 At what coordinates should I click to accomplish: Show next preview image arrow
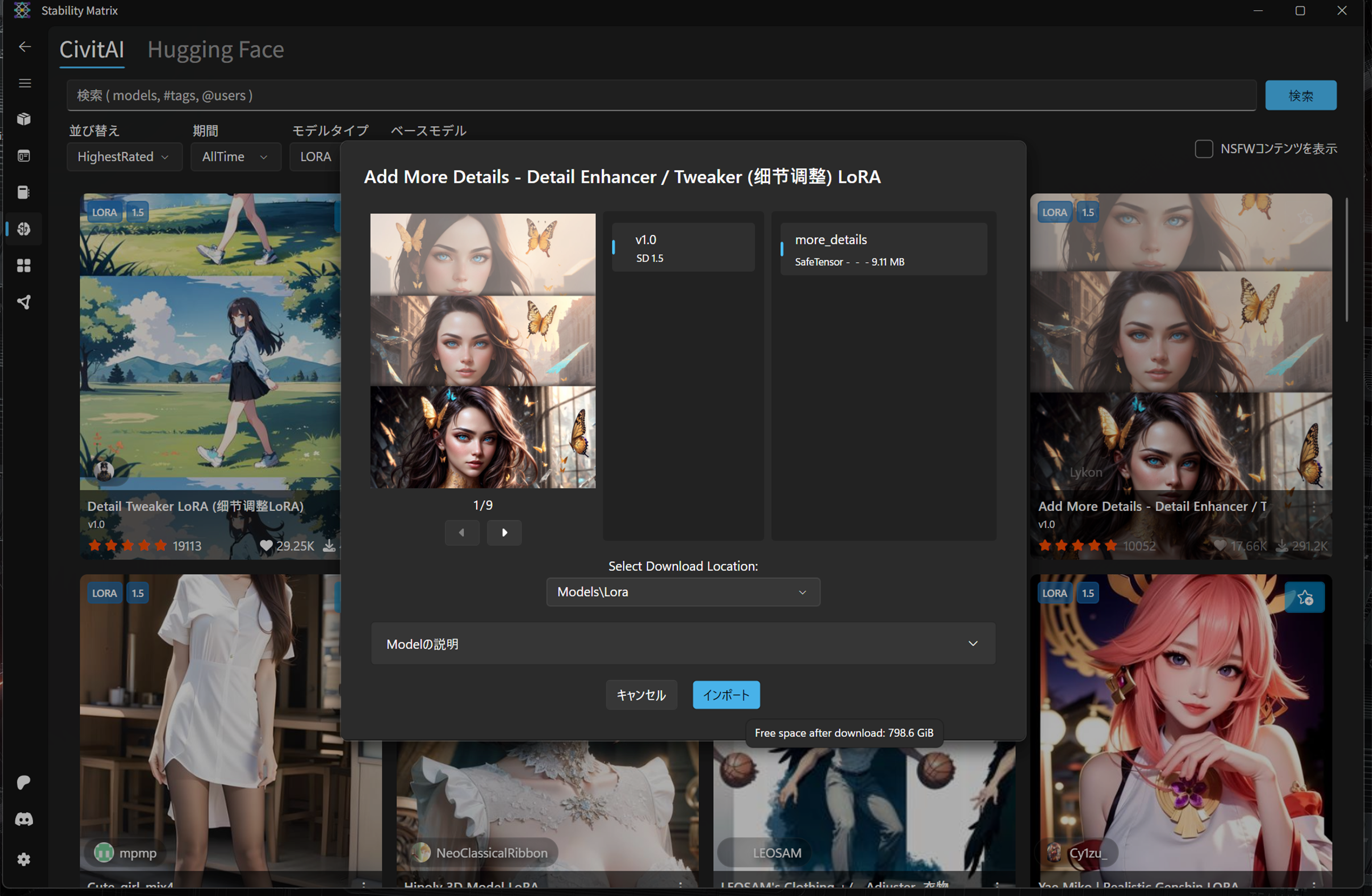(x=504, y=532)
